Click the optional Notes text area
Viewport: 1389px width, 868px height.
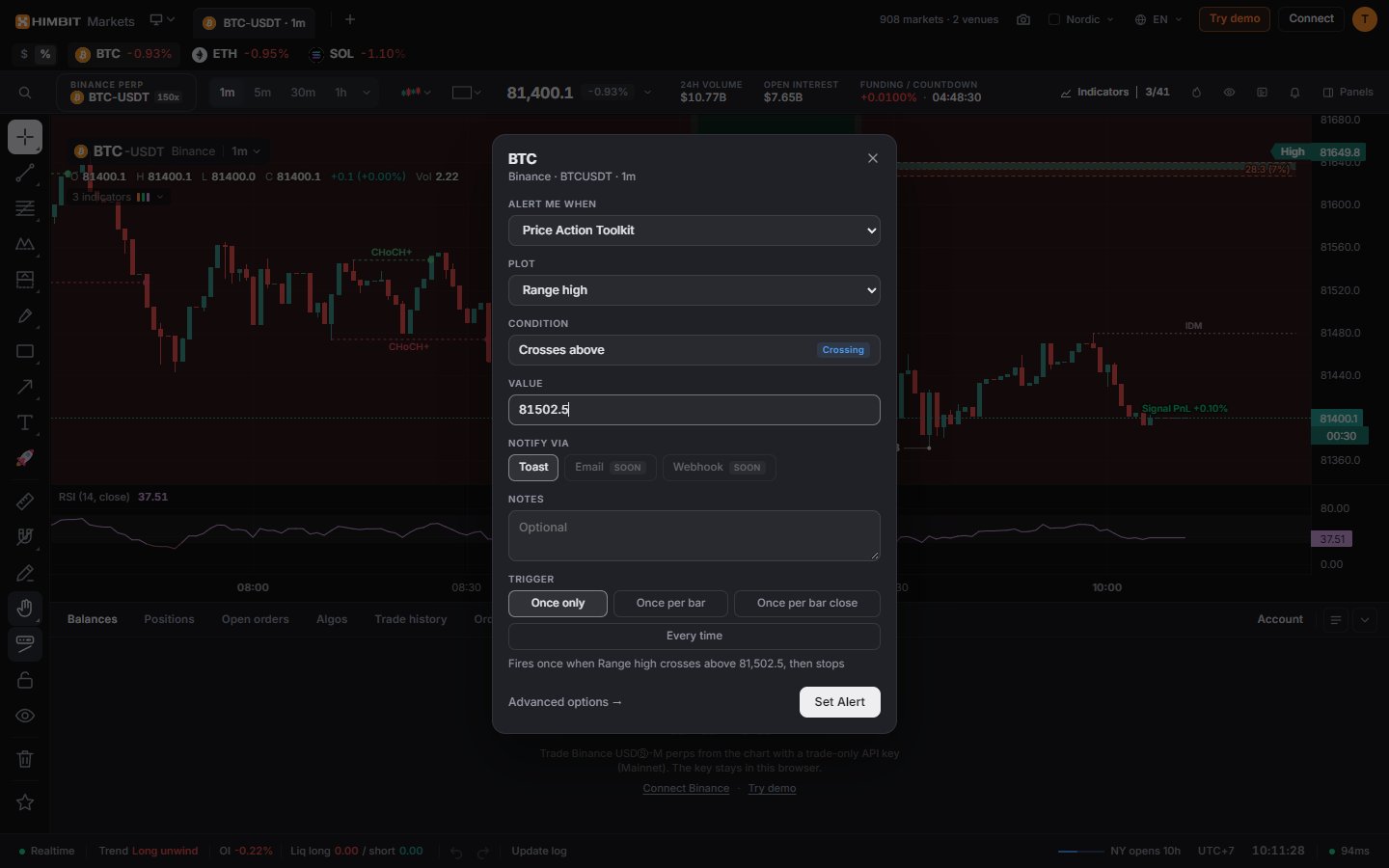coord(694,535)
